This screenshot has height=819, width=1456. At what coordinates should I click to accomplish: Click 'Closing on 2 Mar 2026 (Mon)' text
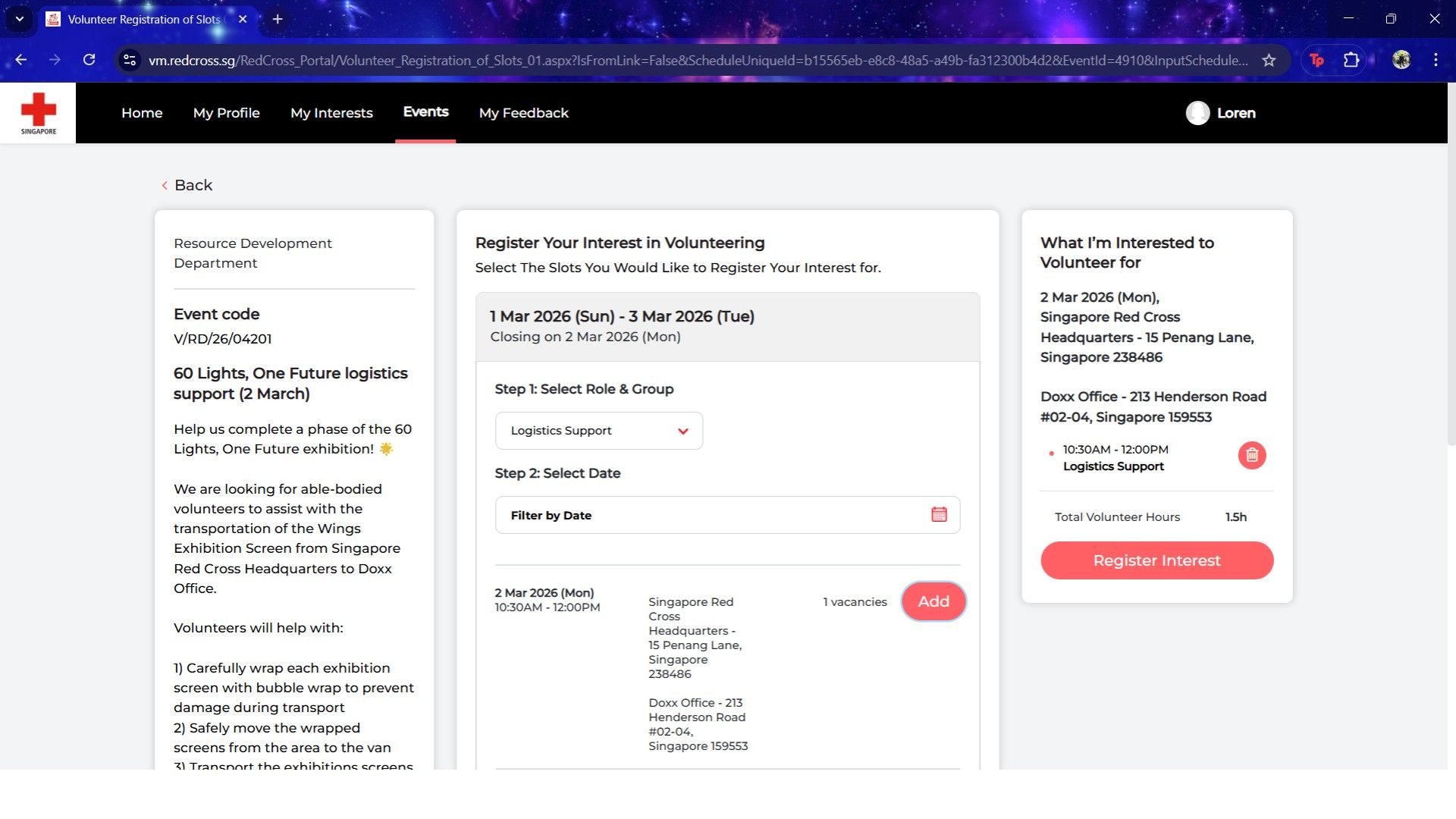585,337
